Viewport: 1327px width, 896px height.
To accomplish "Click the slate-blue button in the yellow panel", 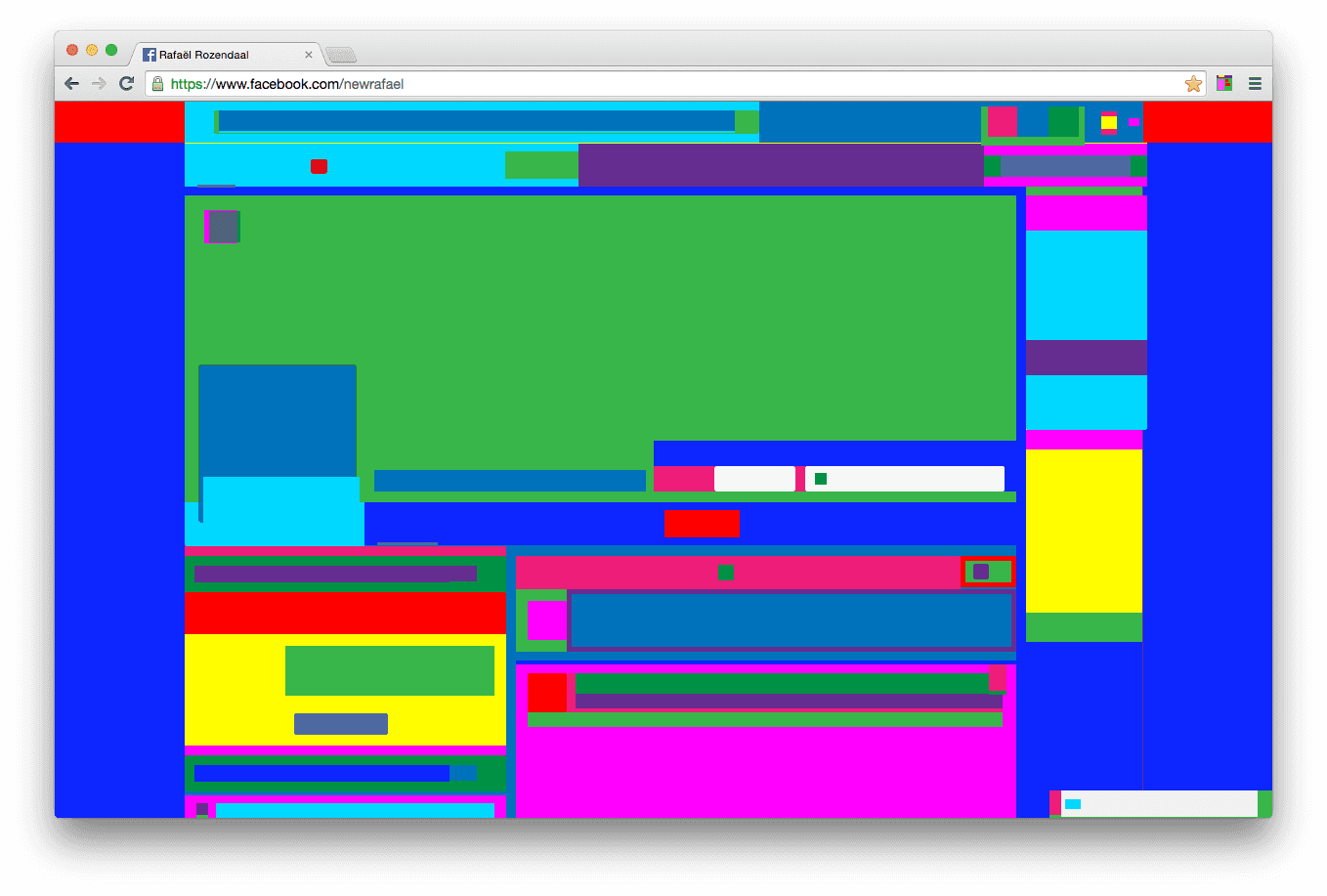I will (341, 724).
